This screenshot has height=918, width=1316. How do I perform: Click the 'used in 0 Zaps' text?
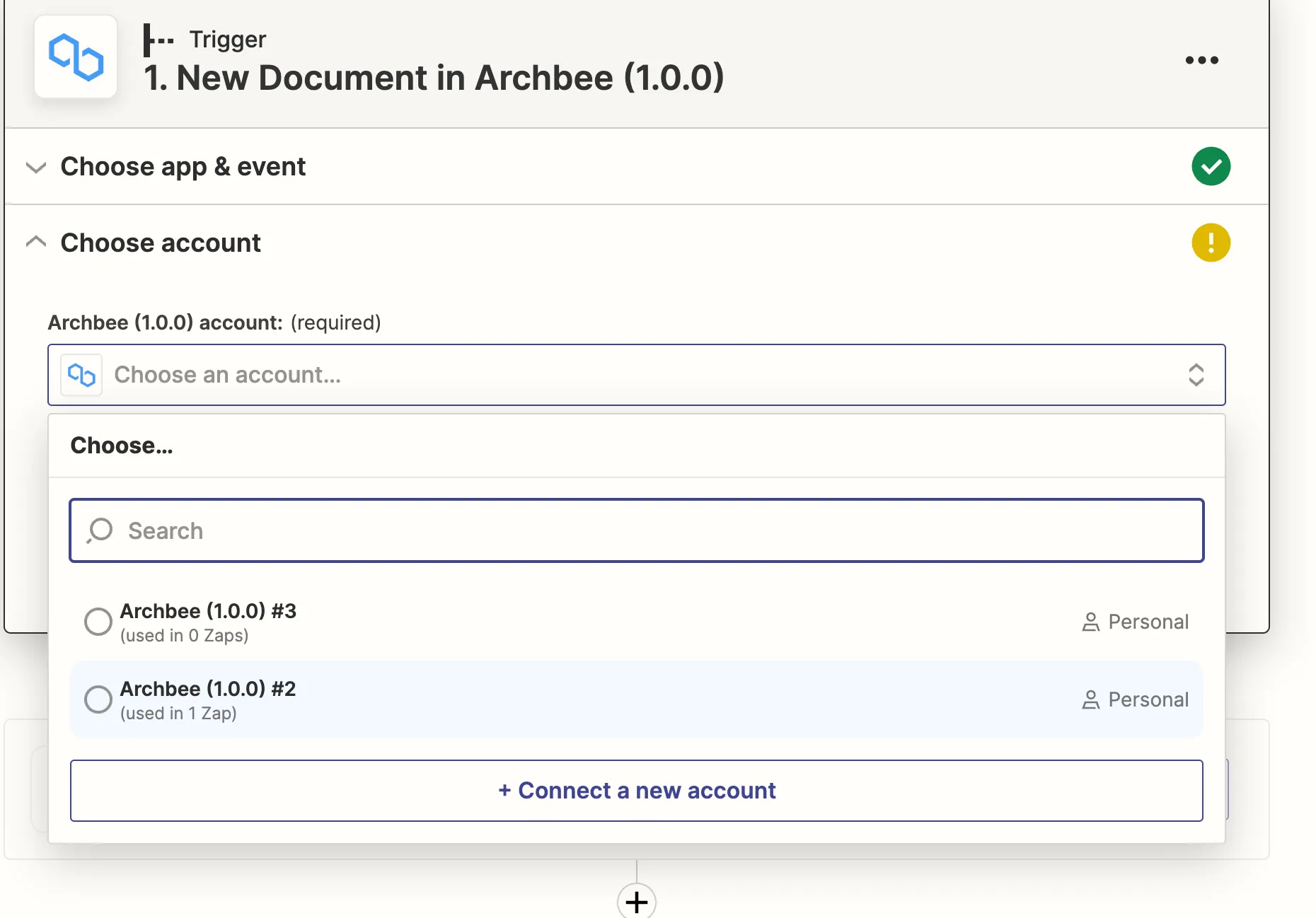click(185, 635)
